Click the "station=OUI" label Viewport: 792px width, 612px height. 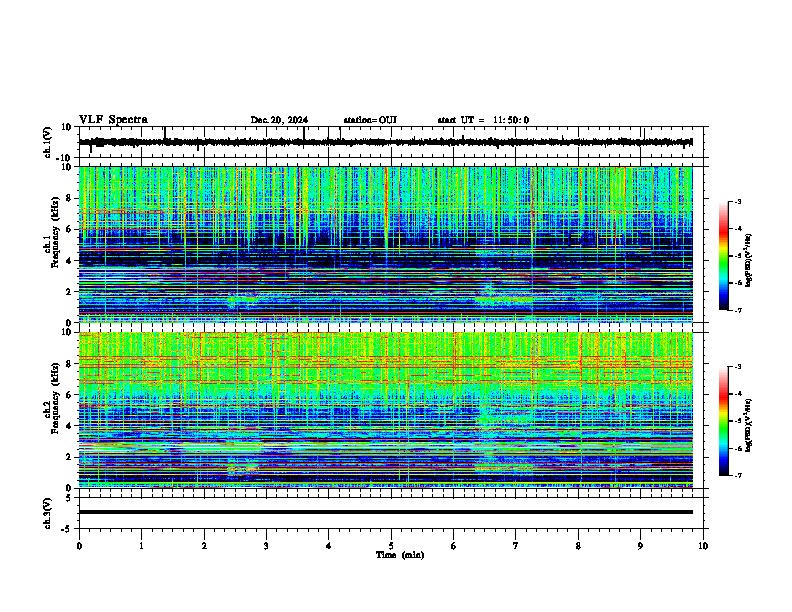point(370,120)
